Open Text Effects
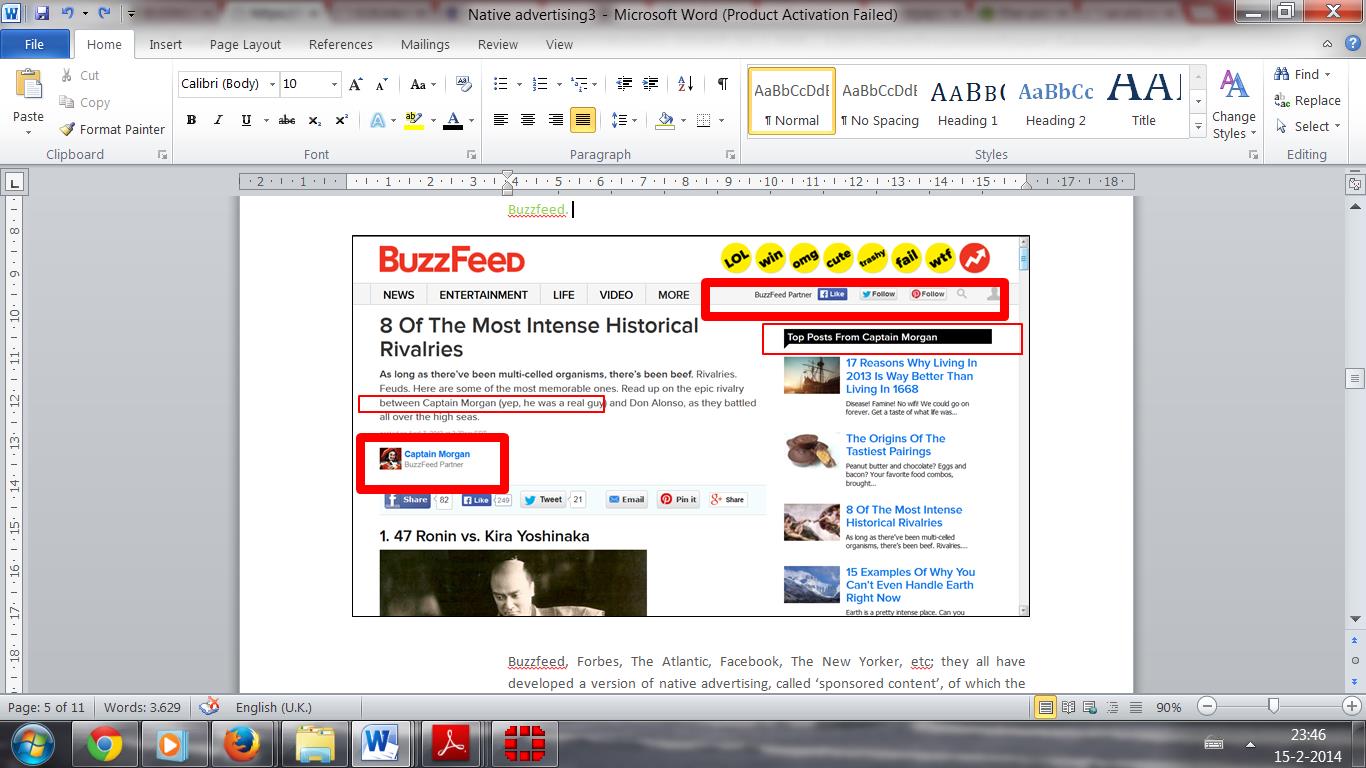The image size is (1366, 768). (x=378, y=120)
